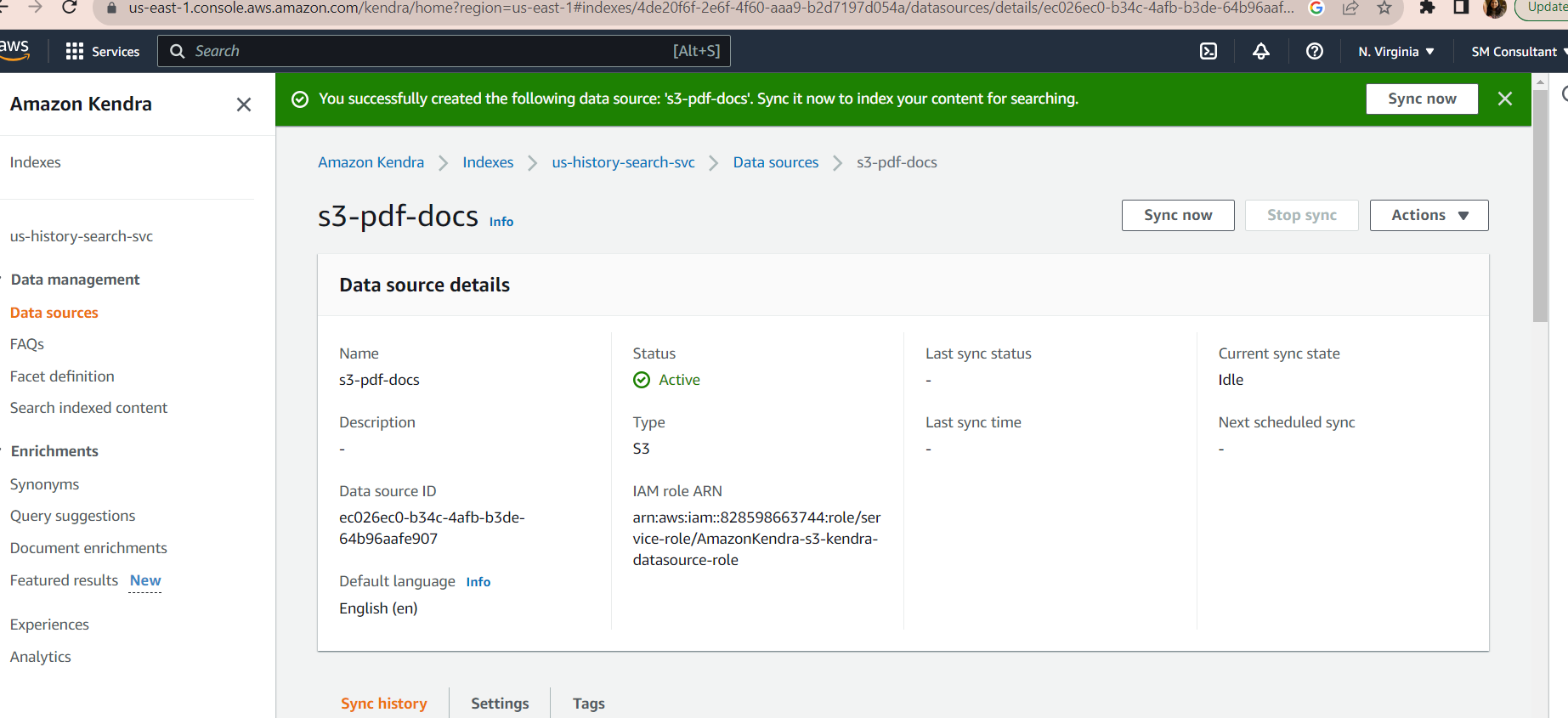Click the Data source details heading
Screen dimensions: 1568x718
tap(424, 285)
